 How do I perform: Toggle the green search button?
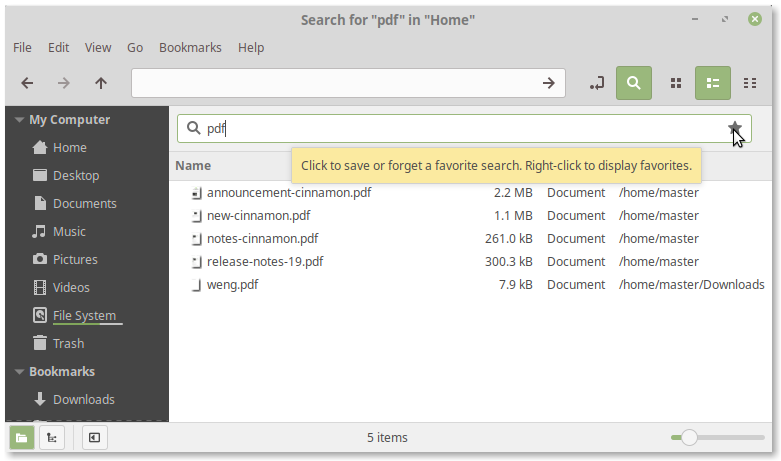click(x=634, y=83)
